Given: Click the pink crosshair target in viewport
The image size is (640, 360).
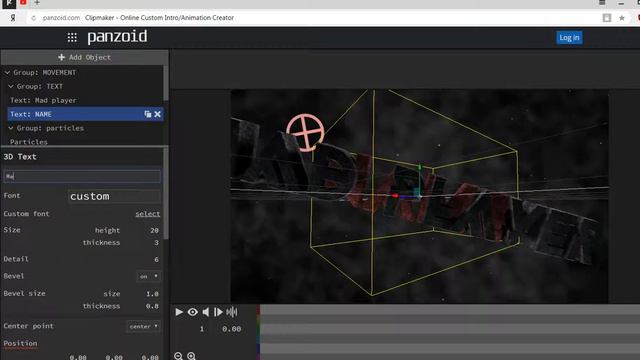Looking at the screenshot, I should pos(305,133).
